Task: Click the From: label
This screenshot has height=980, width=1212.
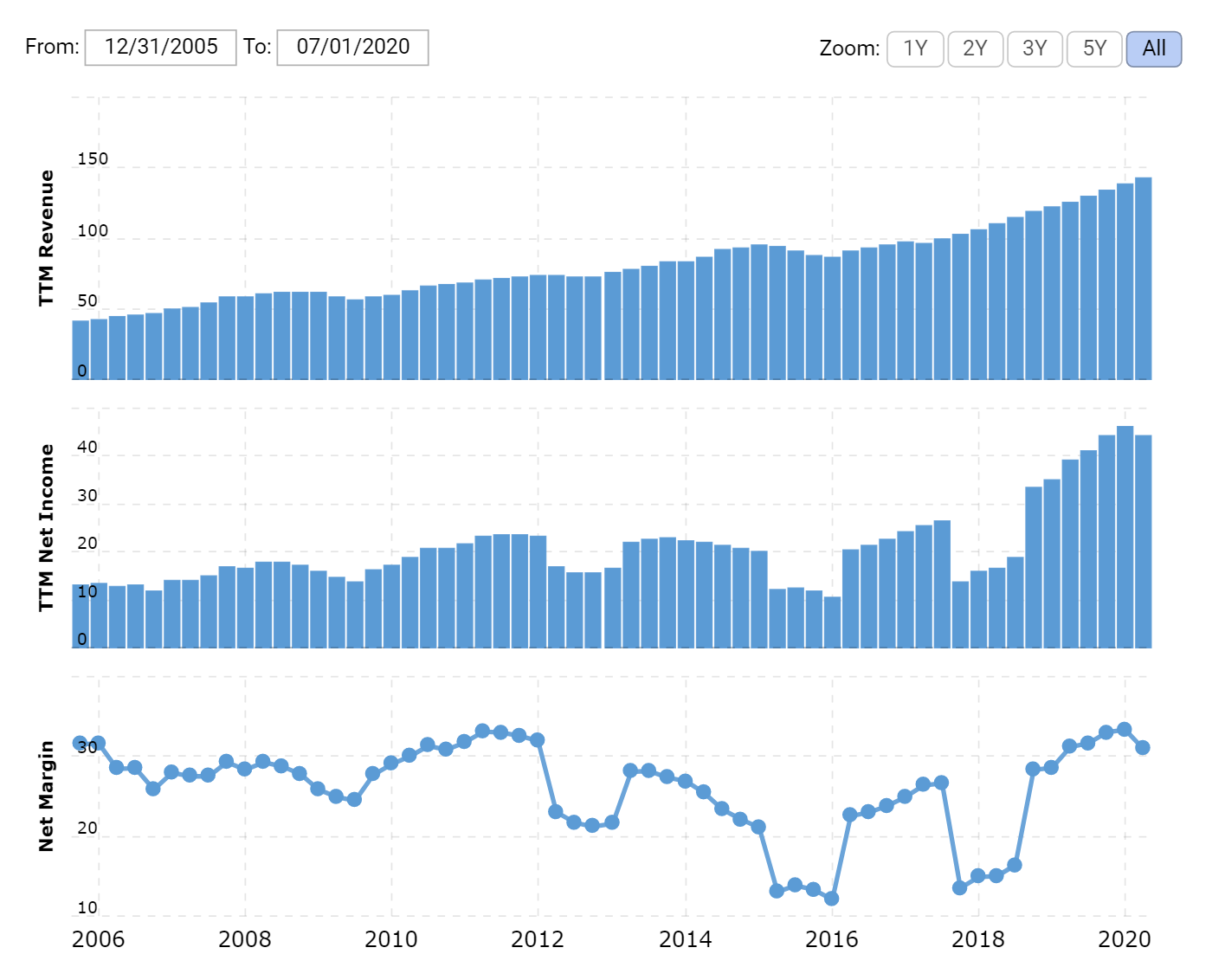Action: click(52, 47)
